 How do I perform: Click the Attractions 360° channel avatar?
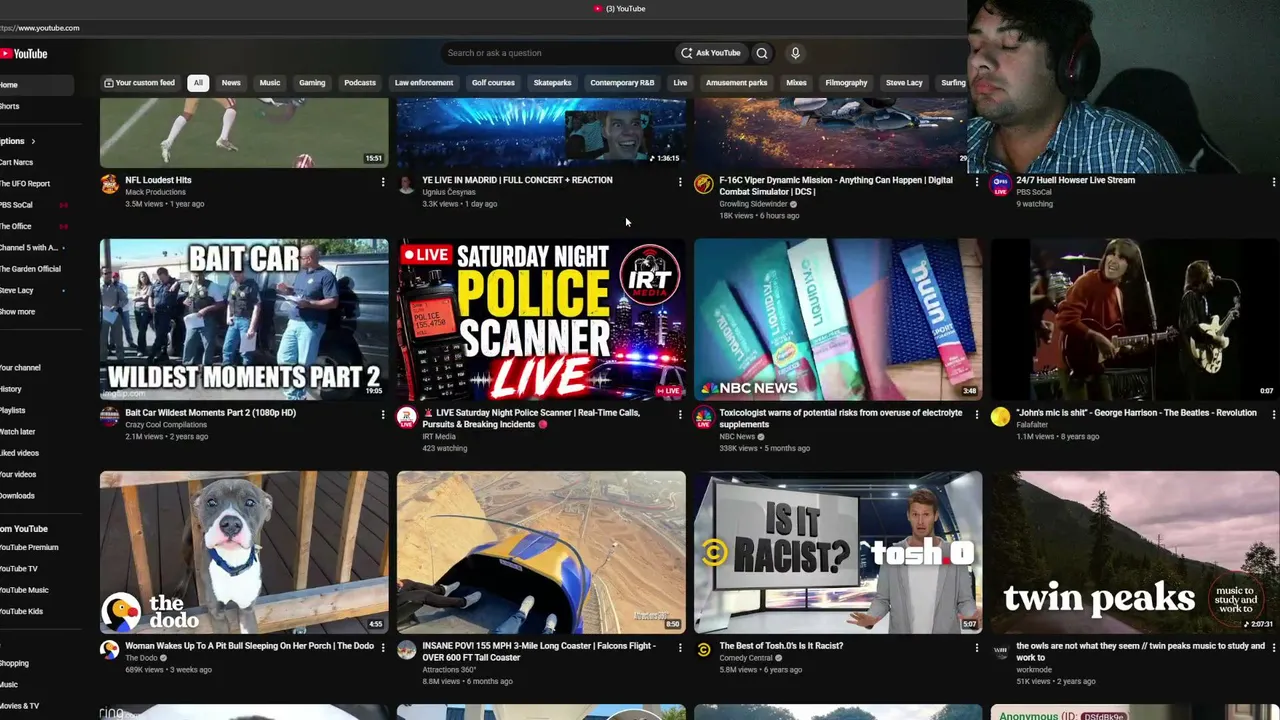point(406,650)
